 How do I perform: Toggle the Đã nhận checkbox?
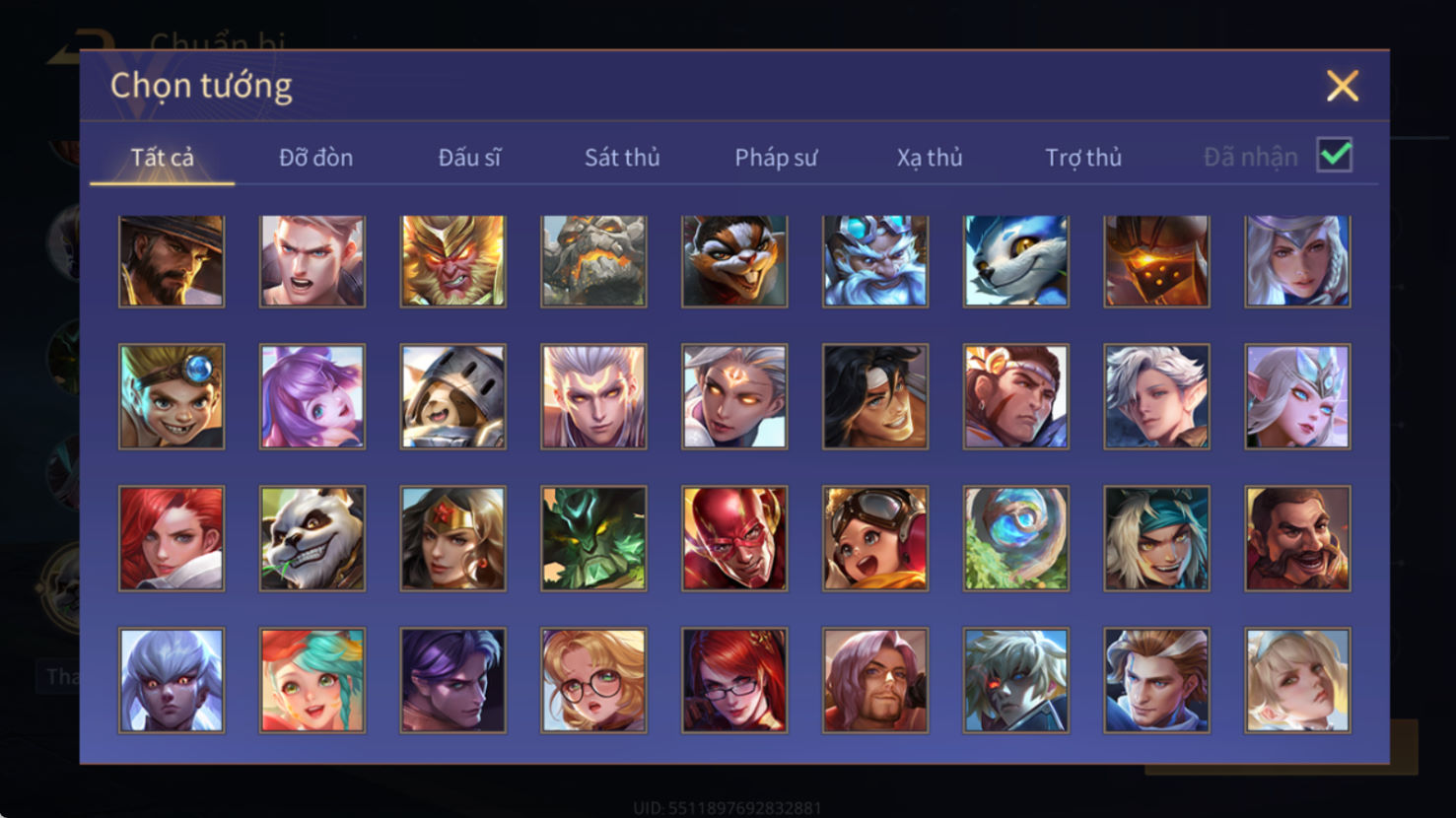click(1335, 155)
